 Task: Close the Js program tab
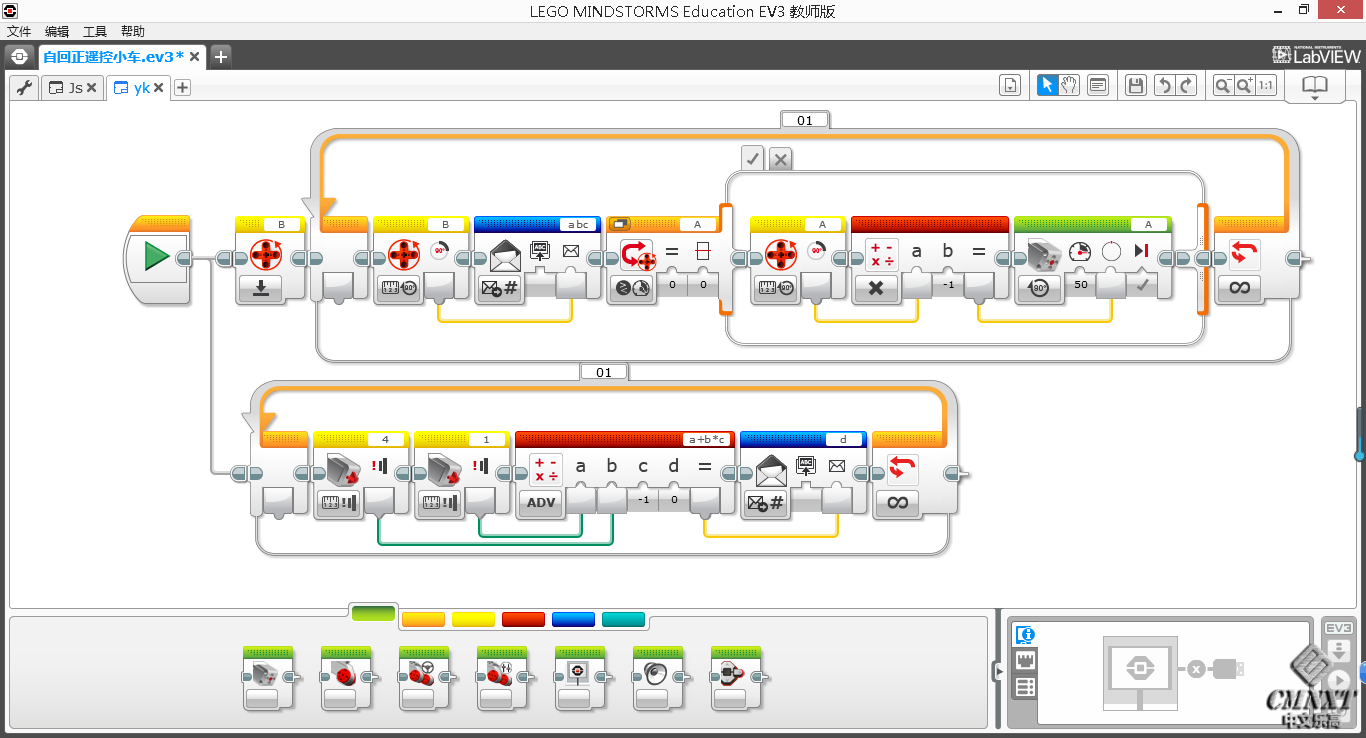pyautogui.click(x=92, y=88)
